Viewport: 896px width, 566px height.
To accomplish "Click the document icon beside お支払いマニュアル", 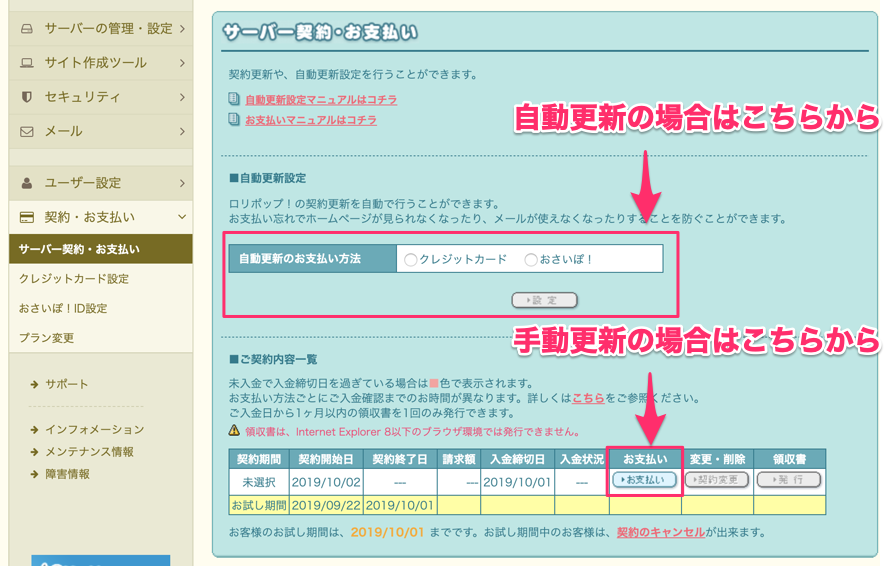I will [x=234, y=120].
